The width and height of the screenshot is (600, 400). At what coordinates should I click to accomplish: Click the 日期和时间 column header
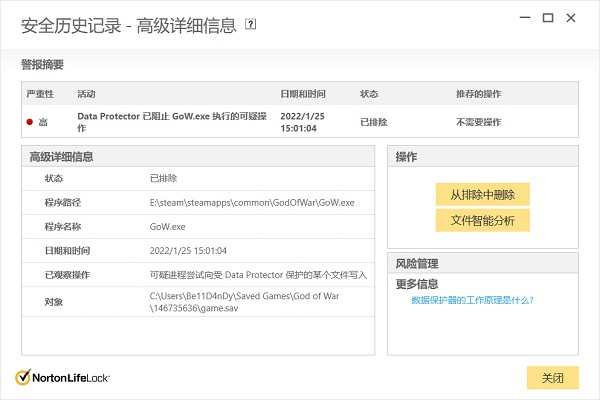303,94
